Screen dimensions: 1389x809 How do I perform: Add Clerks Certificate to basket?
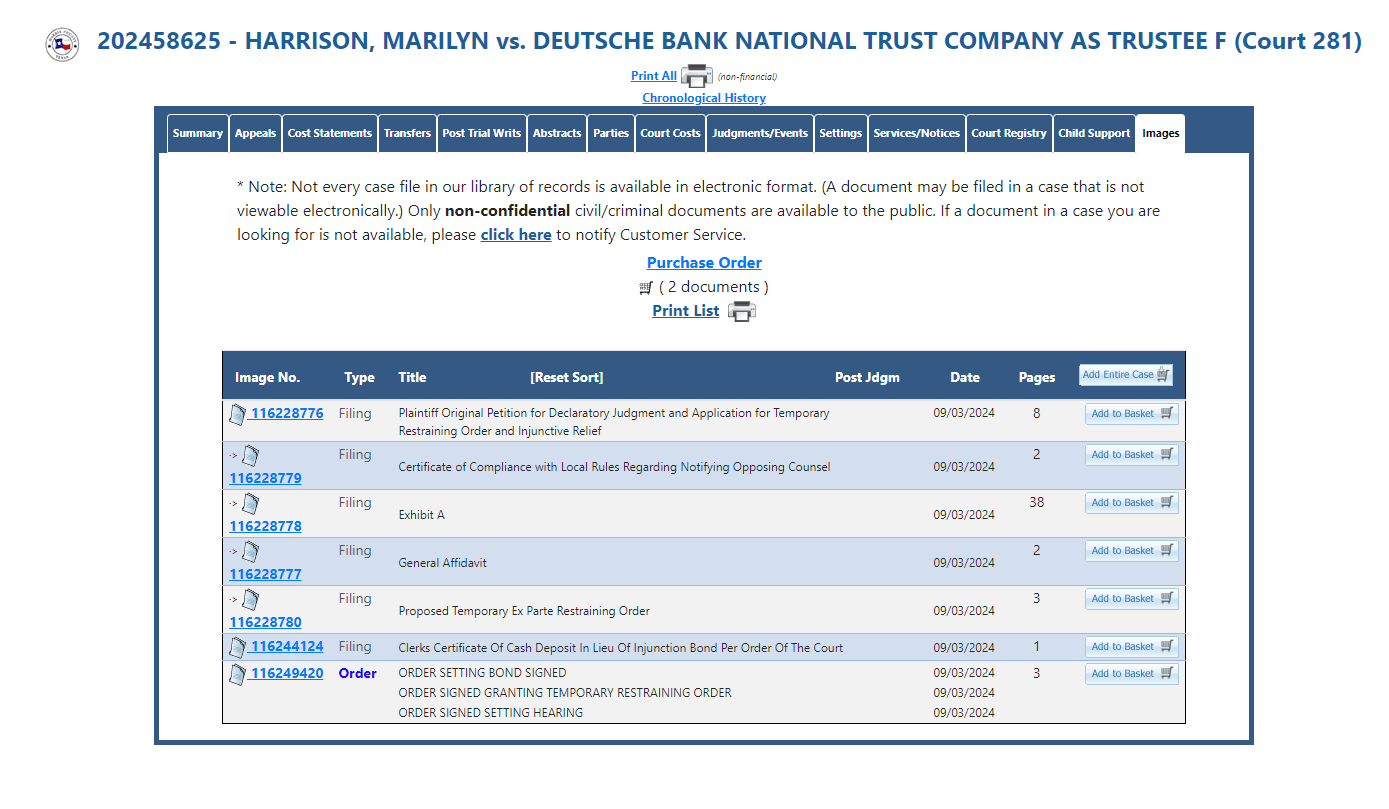pos(1132,647)
